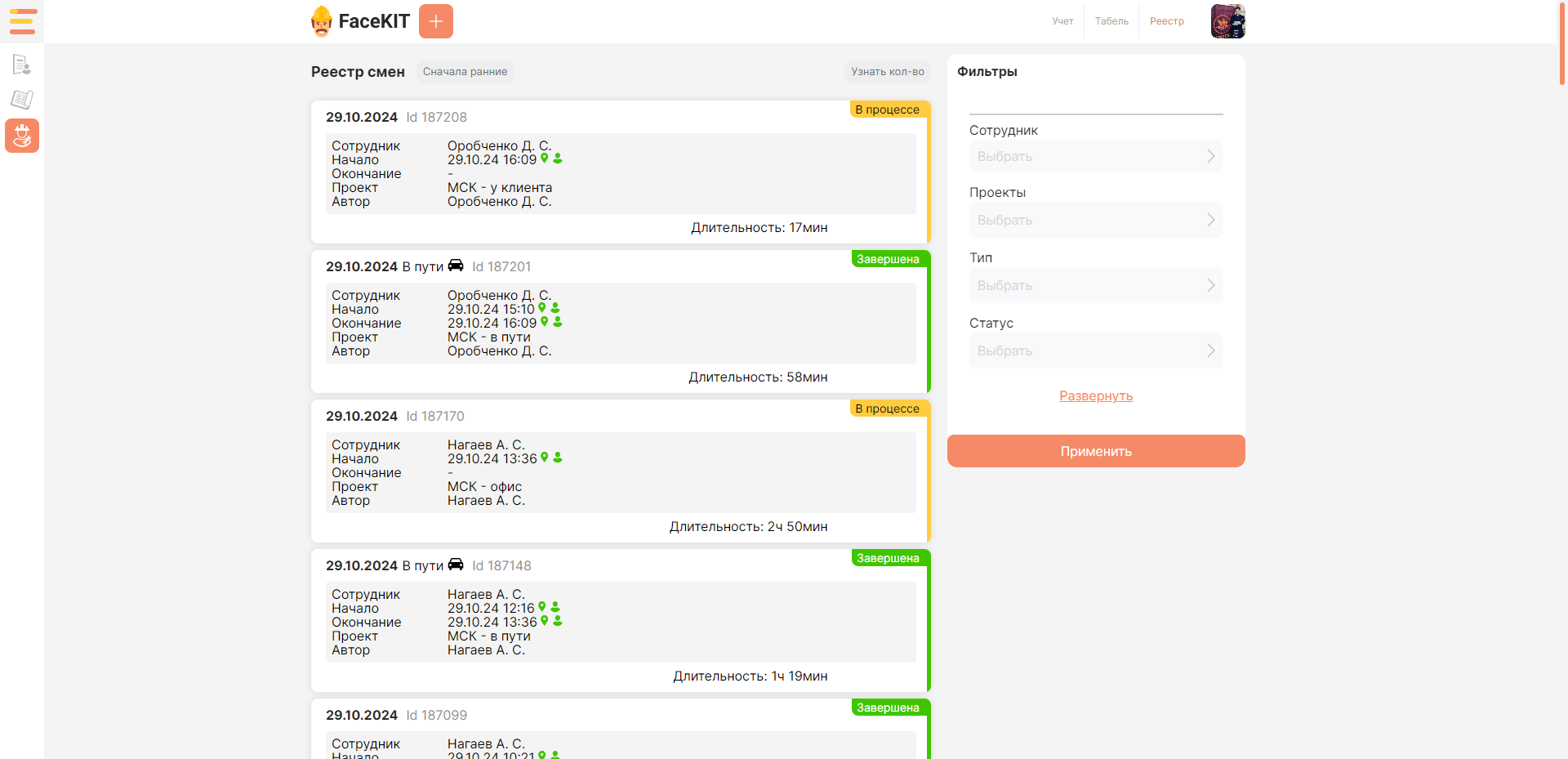Image resolution: width=1568 pixels, height=759 pixels.
Task: Click the orange plus add-shift button
Action: [435, 21]
